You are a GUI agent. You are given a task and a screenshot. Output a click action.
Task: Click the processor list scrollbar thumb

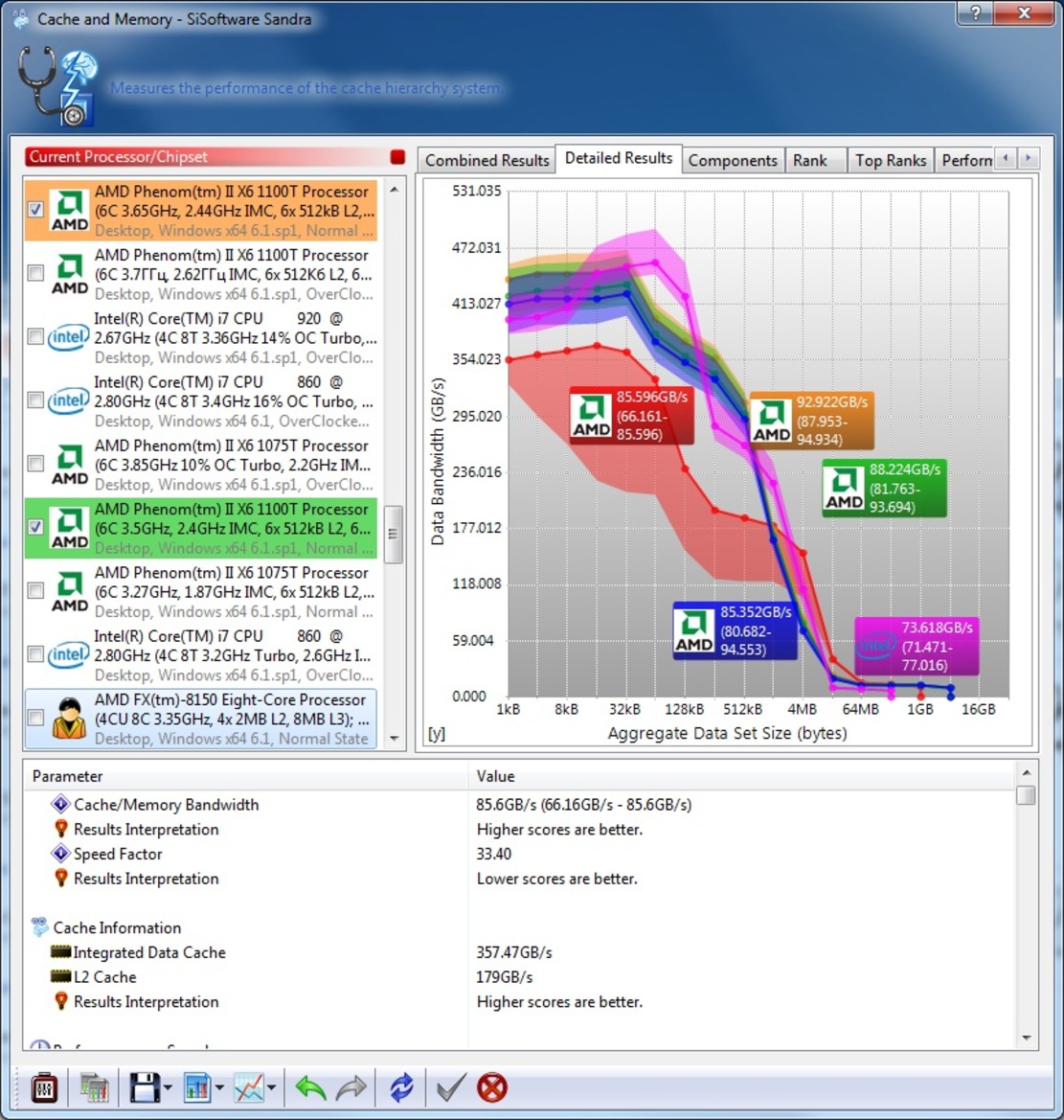394,535
